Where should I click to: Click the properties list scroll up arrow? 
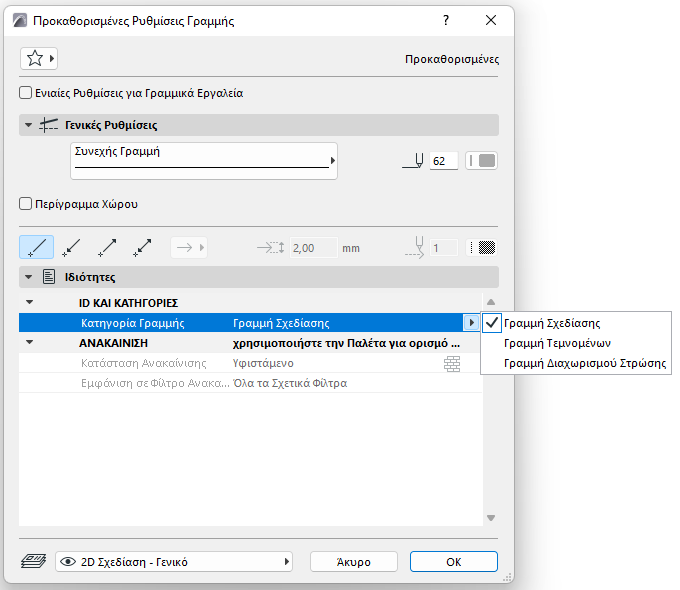coord(491,302)
